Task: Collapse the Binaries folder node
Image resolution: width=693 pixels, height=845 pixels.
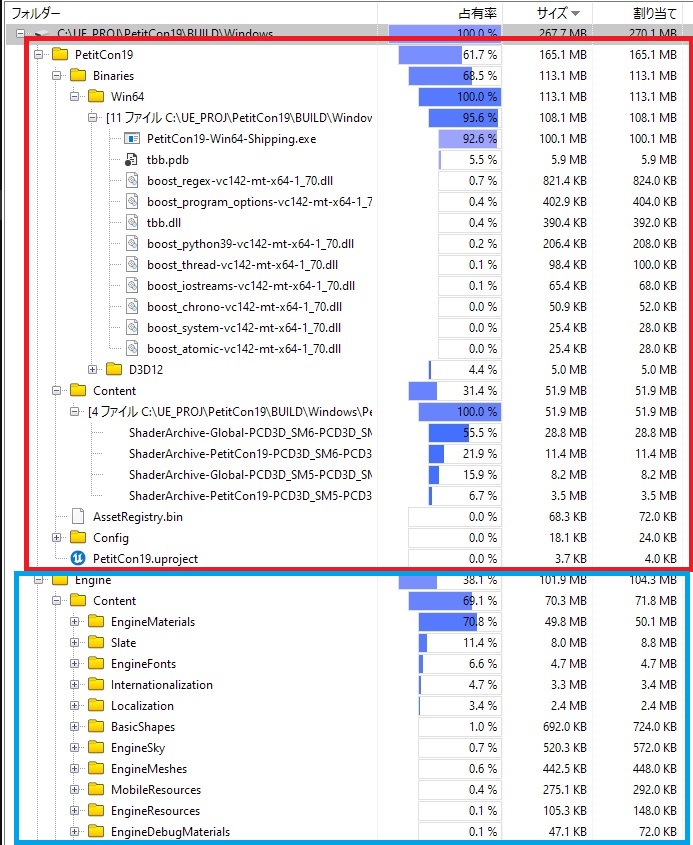Action: (x=56, y=75)
